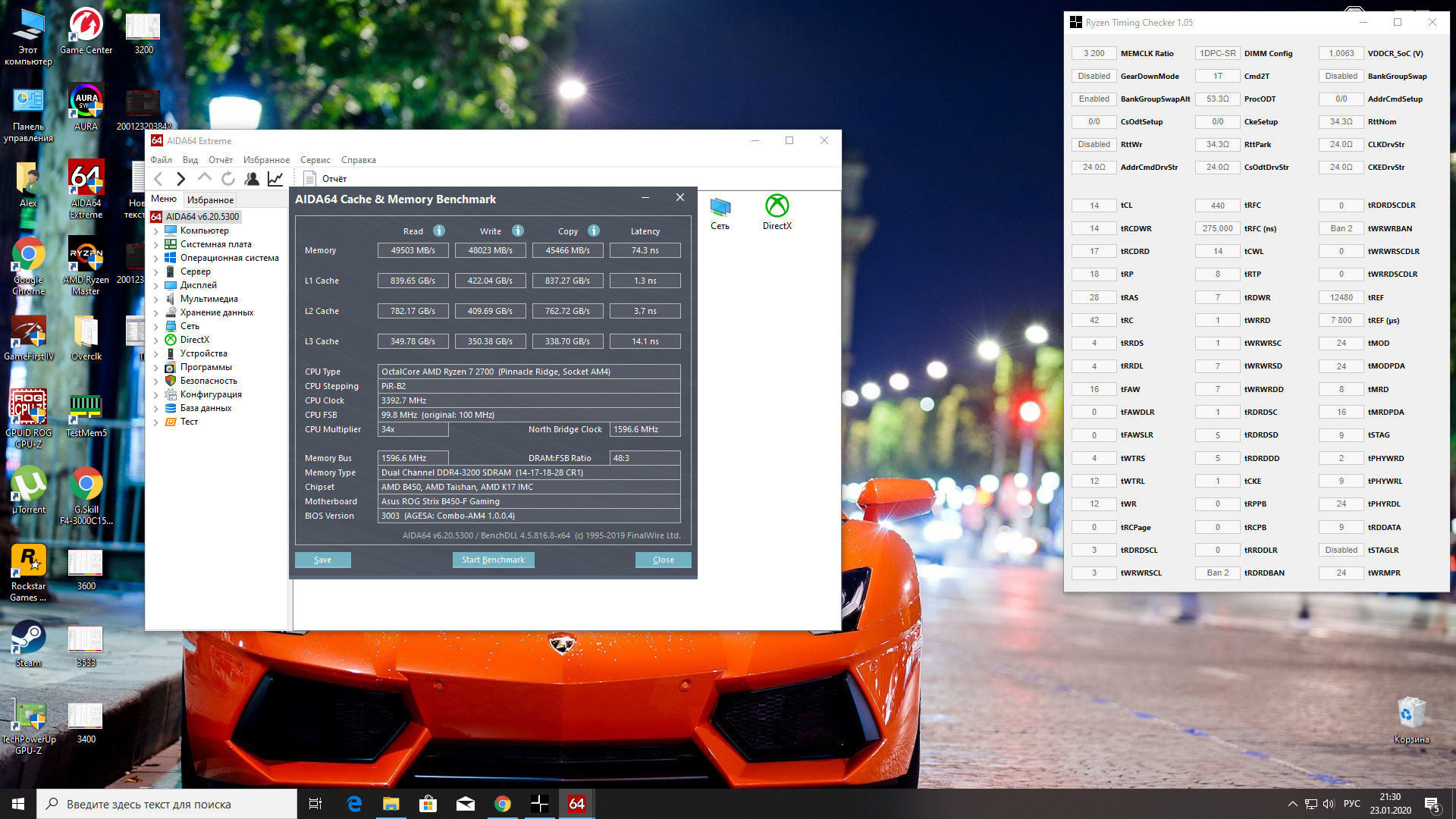This screenshot has width=1456, height=819.
Task: Click the AIDA64 toolbar graph icon
Action: coord(275,179)
